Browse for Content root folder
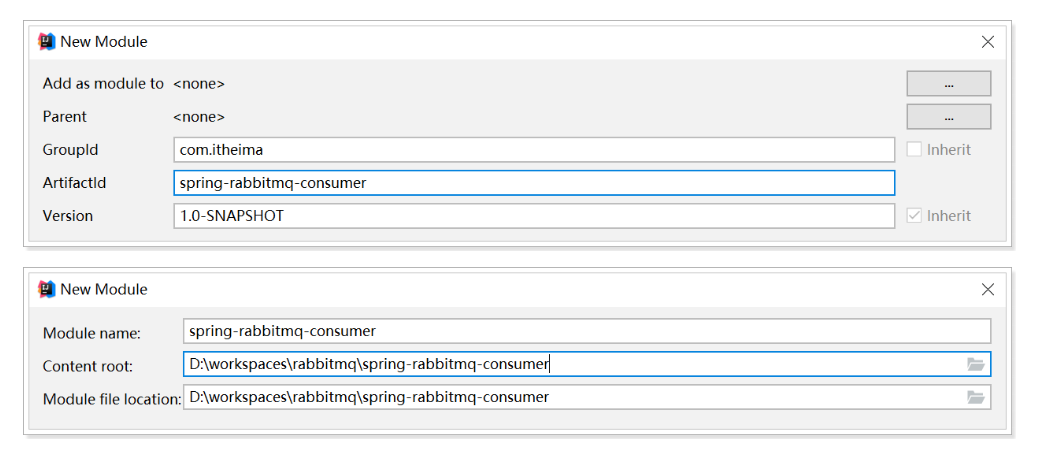 976,364
